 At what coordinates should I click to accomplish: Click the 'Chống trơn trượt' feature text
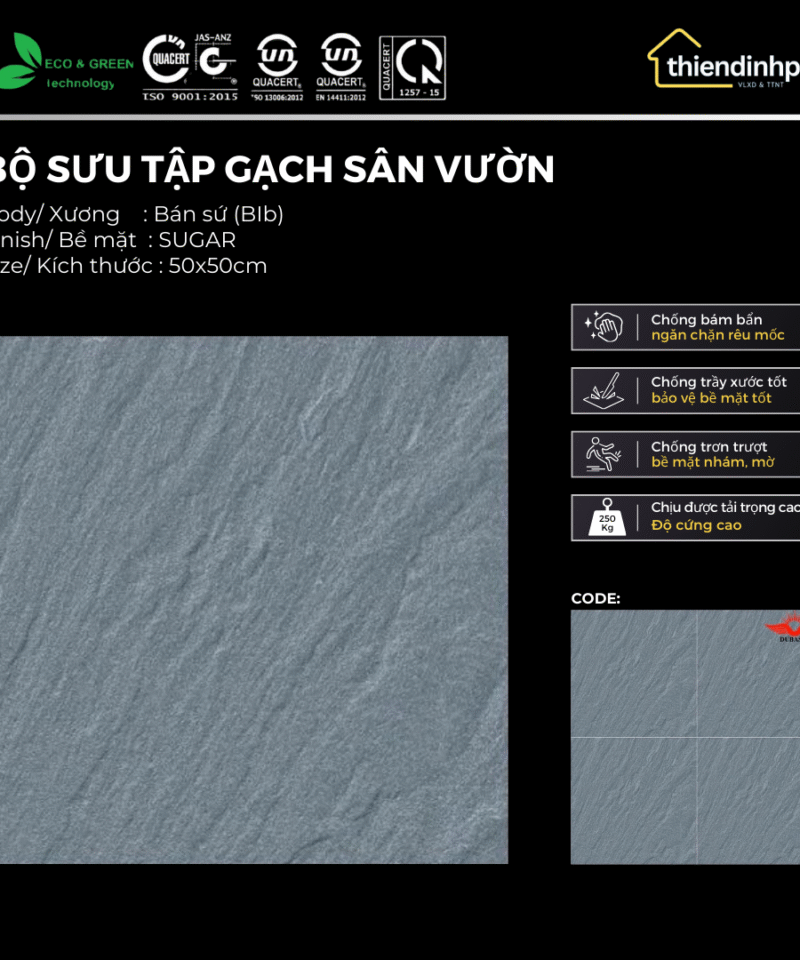tap(709, 446)
